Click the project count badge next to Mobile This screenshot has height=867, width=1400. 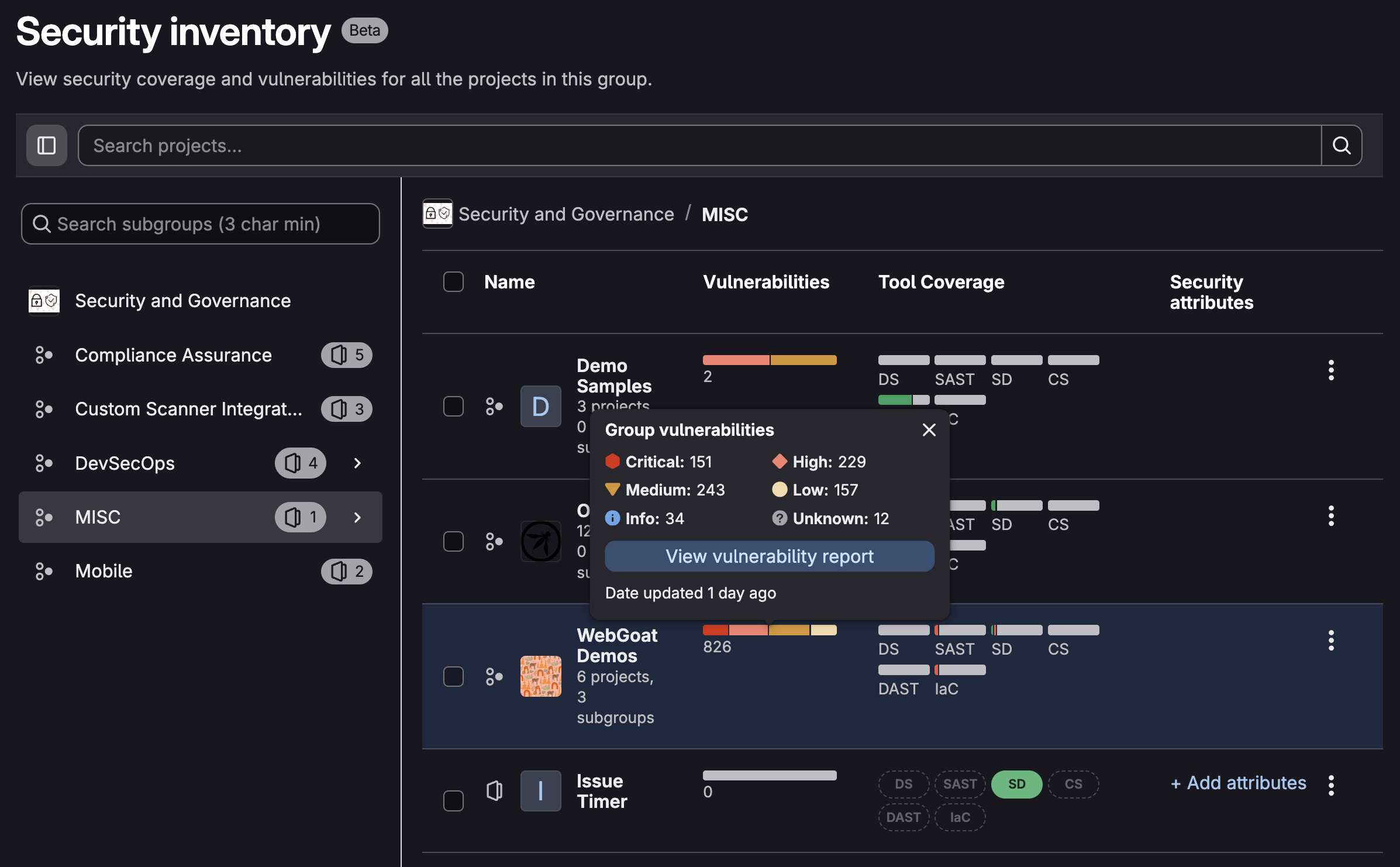tap(346, 571)
